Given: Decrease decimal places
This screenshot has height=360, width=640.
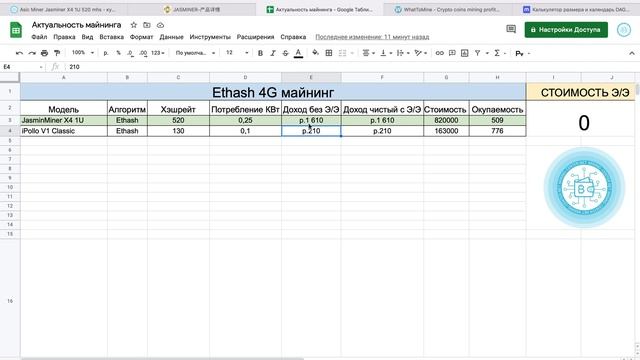Looking at the screenshot, I should [130, 53].
